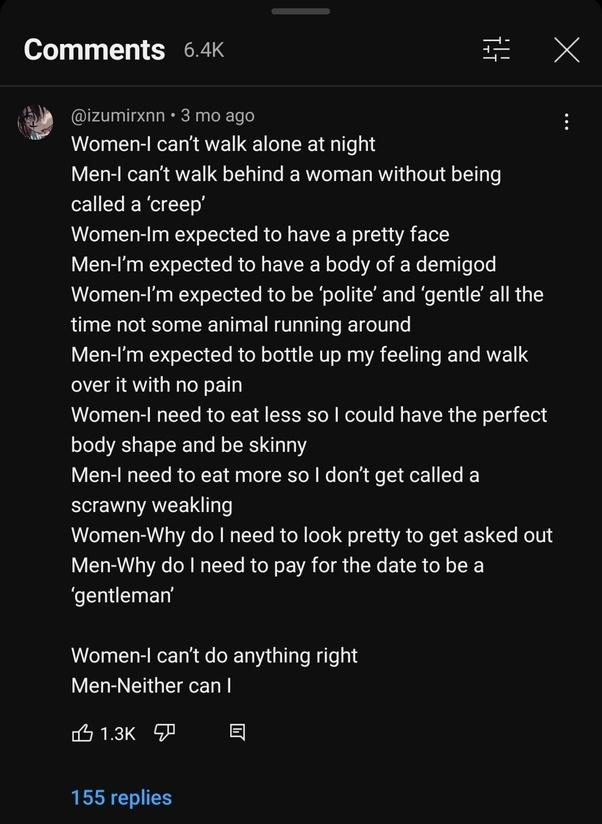Tap the final line 'Men-Neither can I'
Screen dimensions: 602x824
(x=152, y=685)
